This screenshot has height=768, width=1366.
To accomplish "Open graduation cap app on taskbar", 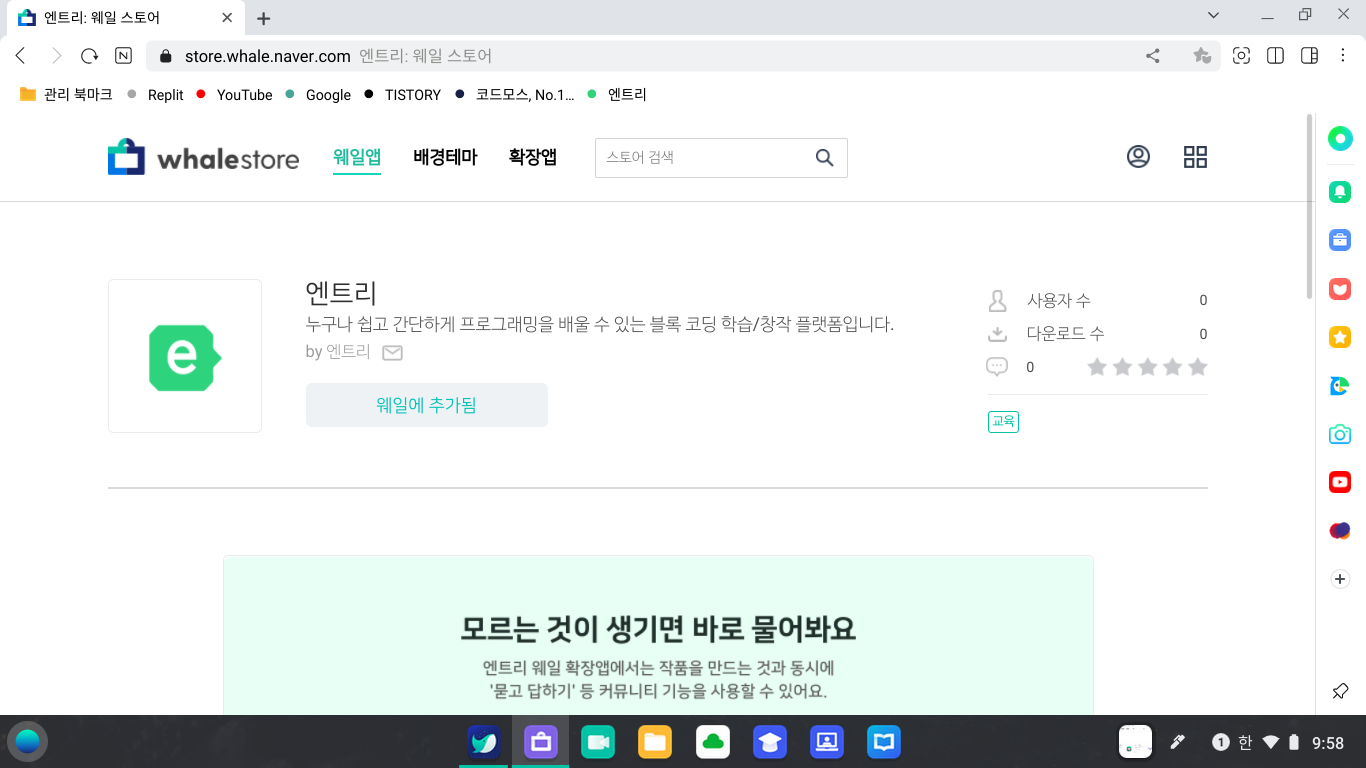I will coord(770,742).
